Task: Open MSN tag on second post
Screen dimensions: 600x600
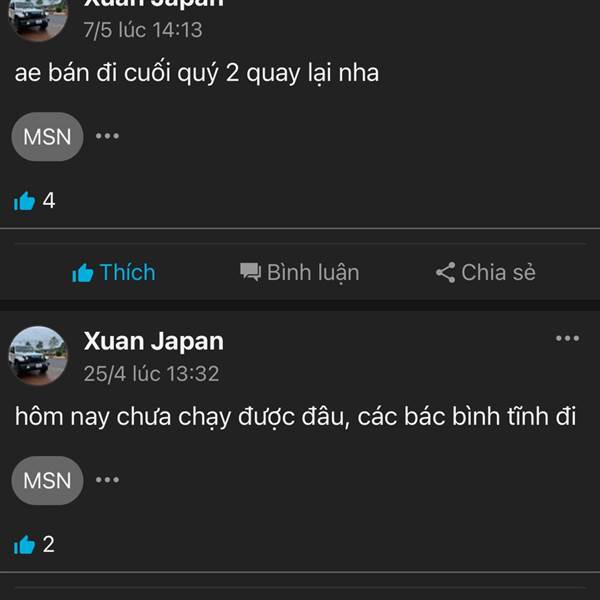Action: (x=47, y=481)
